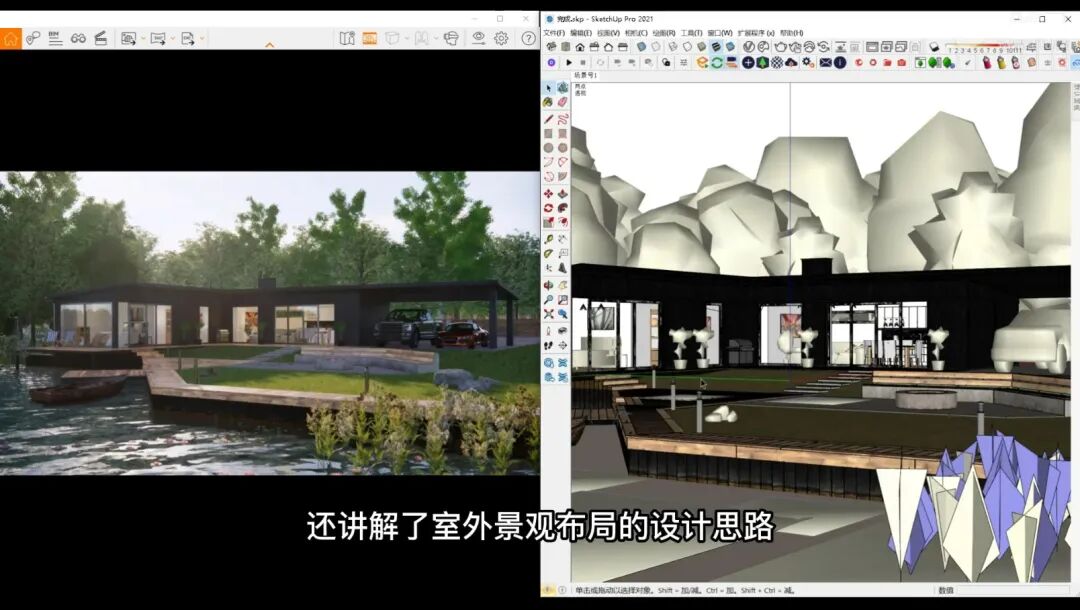Image resolution: width=1080 pixels, height=610 pixels.
Task: Select the Orbit camera tool
Action: (548, 285)
